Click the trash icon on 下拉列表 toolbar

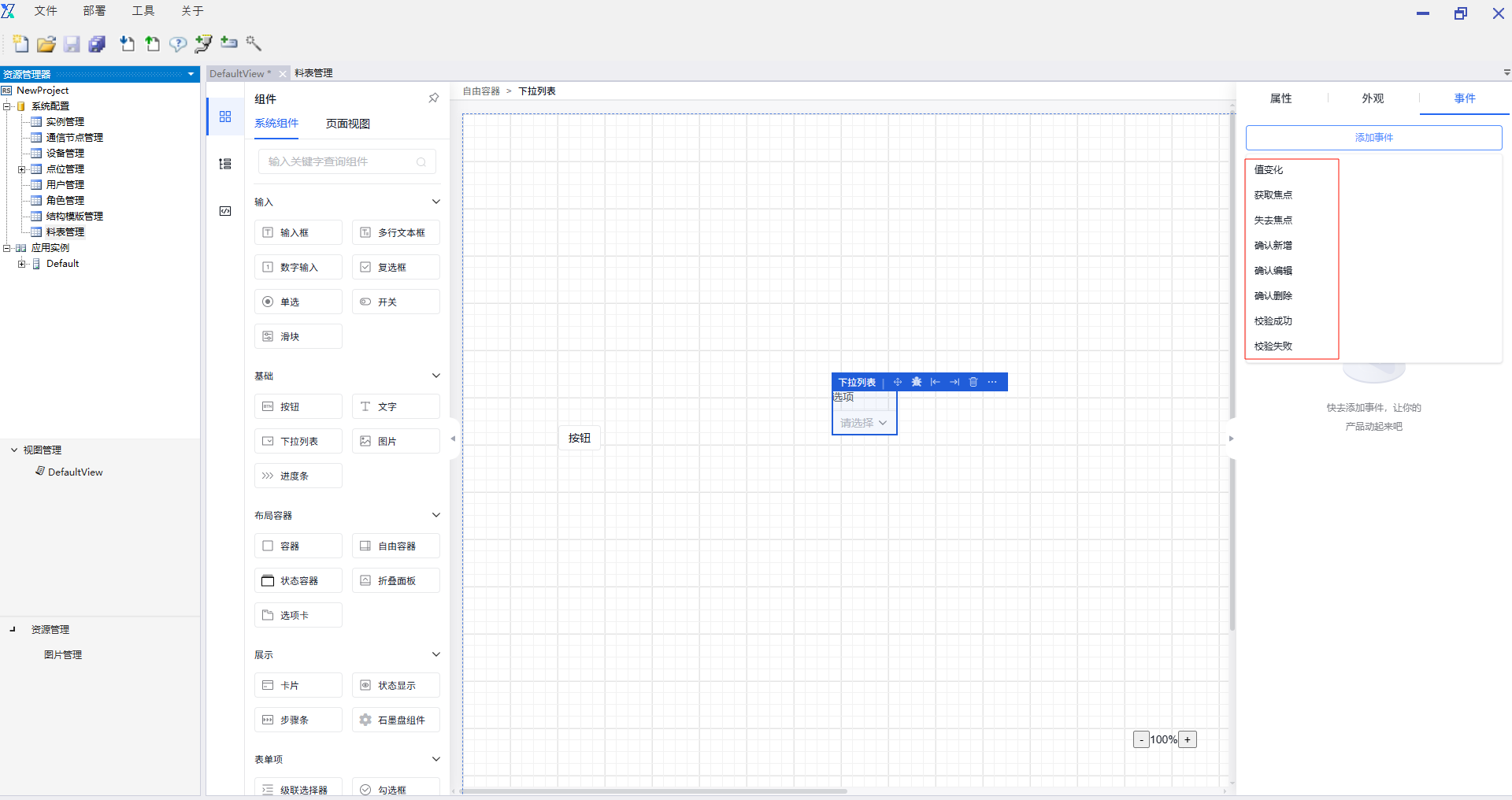point(973,382)
